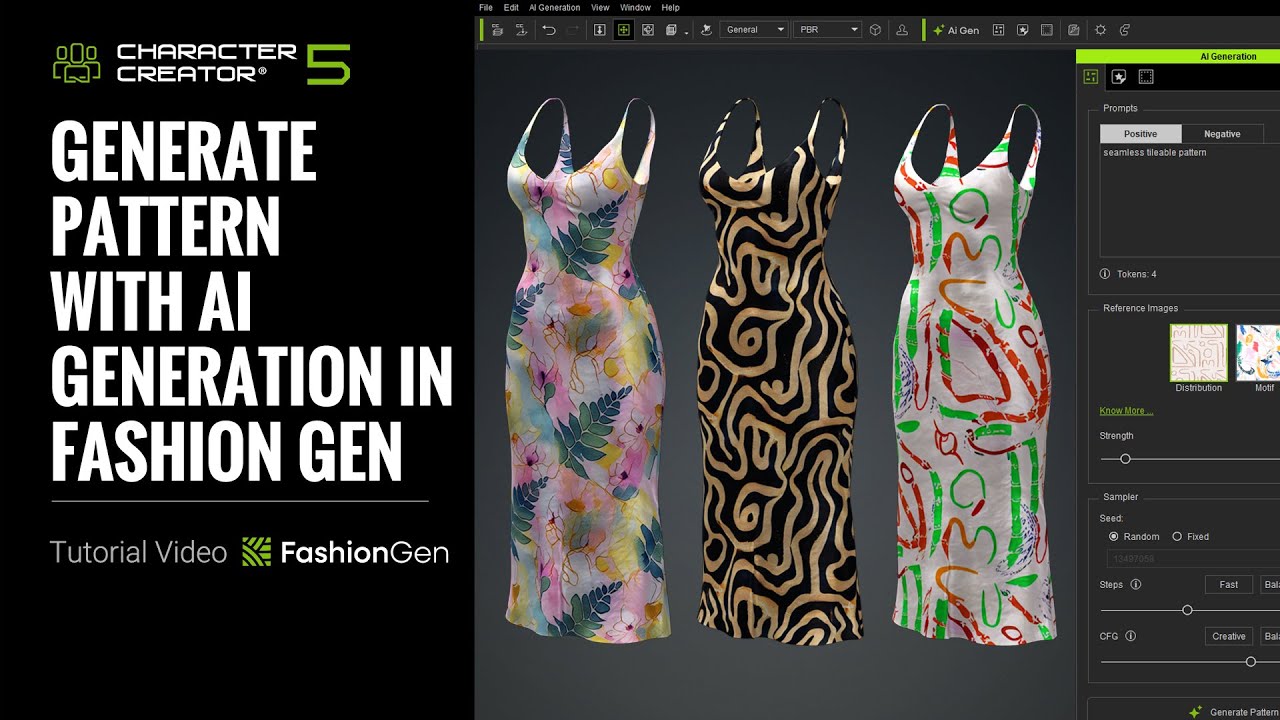Click the info icon beside CFG
This screenshot has width=1280, height=720.
(x=1131, y=636)
